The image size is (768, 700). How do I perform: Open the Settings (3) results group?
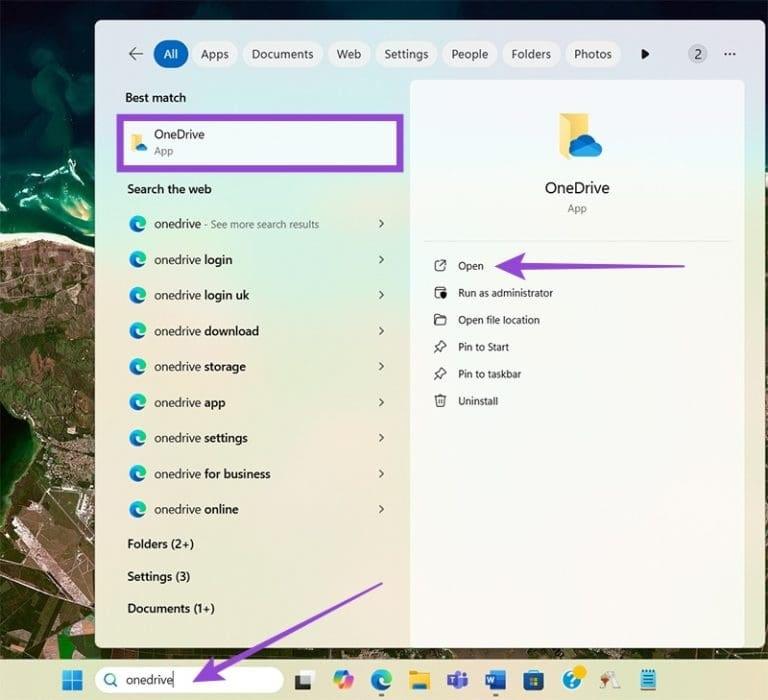point(159,577)
